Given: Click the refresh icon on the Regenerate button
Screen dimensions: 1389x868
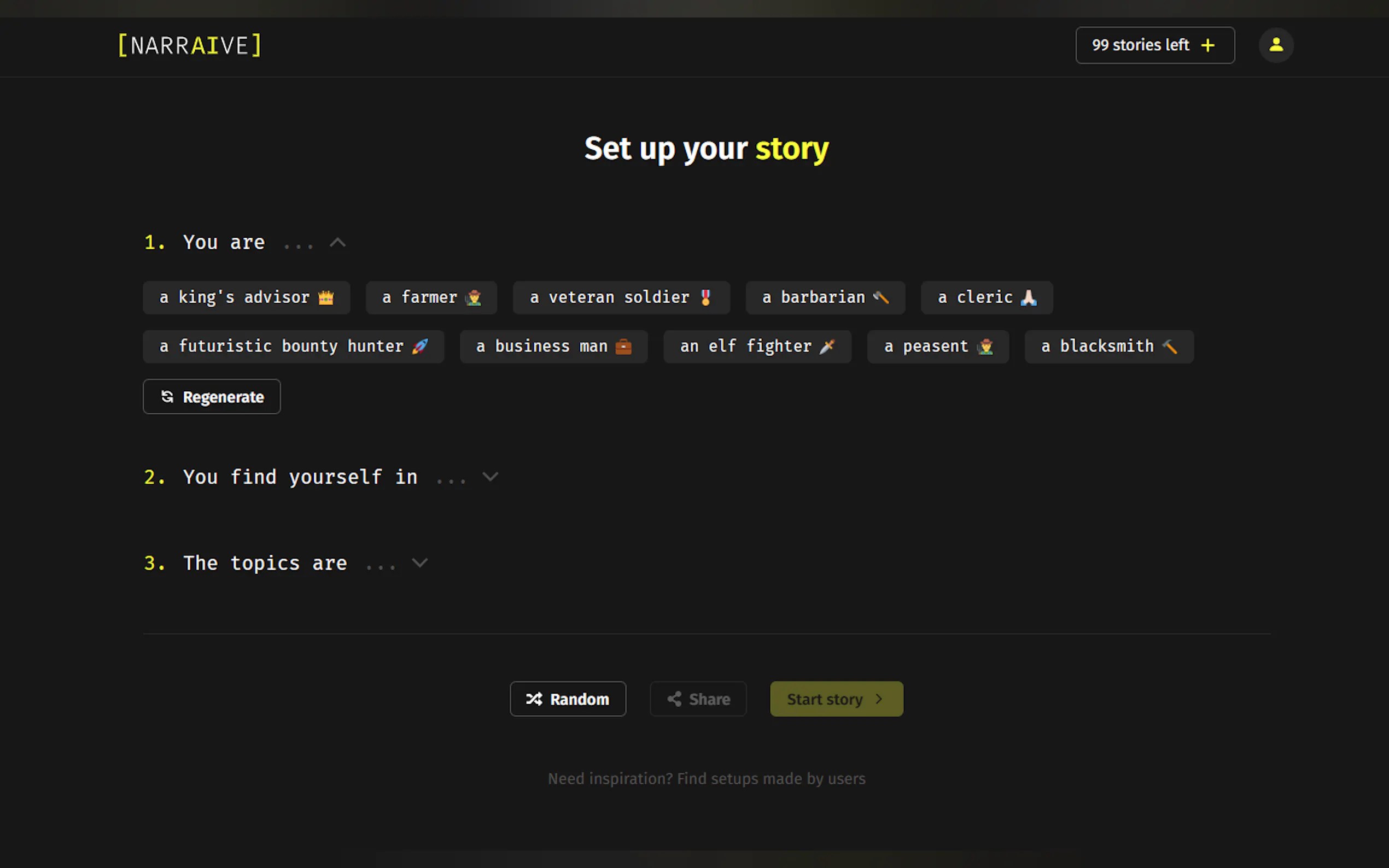Looking at the screenshot, I should click(167, 397).
